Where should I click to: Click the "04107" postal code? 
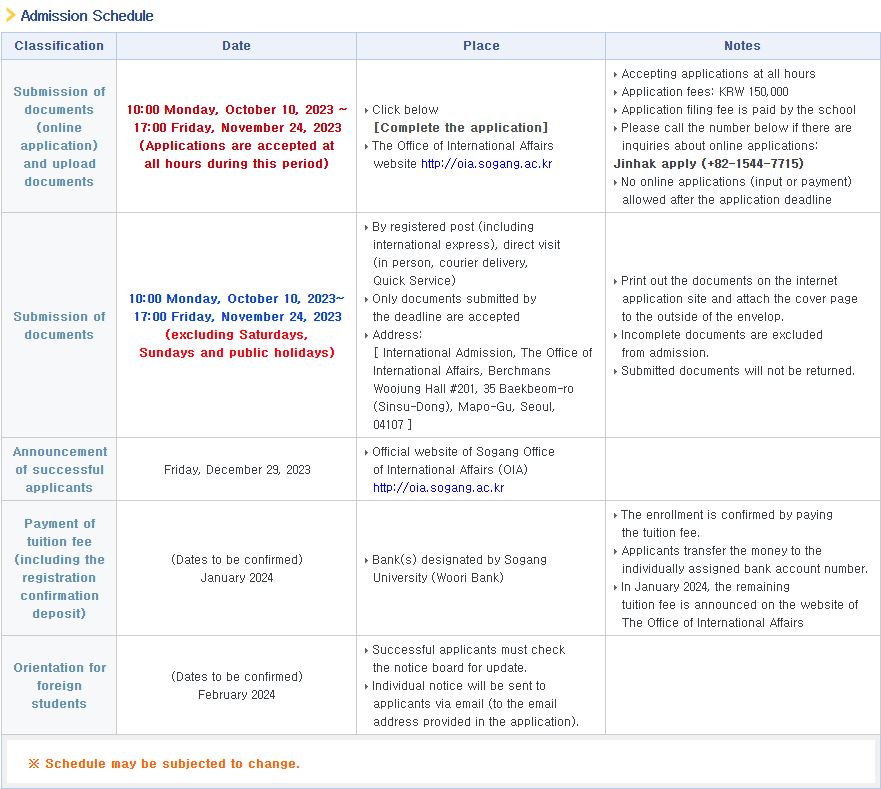[x=388, y=425]
